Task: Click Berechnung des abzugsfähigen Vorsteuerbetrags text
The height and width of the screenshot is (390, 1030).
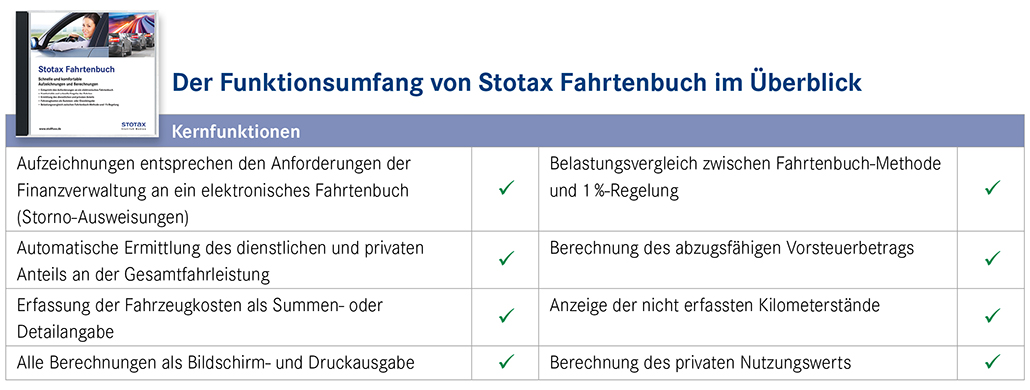Action: click(x=732, y=249)
